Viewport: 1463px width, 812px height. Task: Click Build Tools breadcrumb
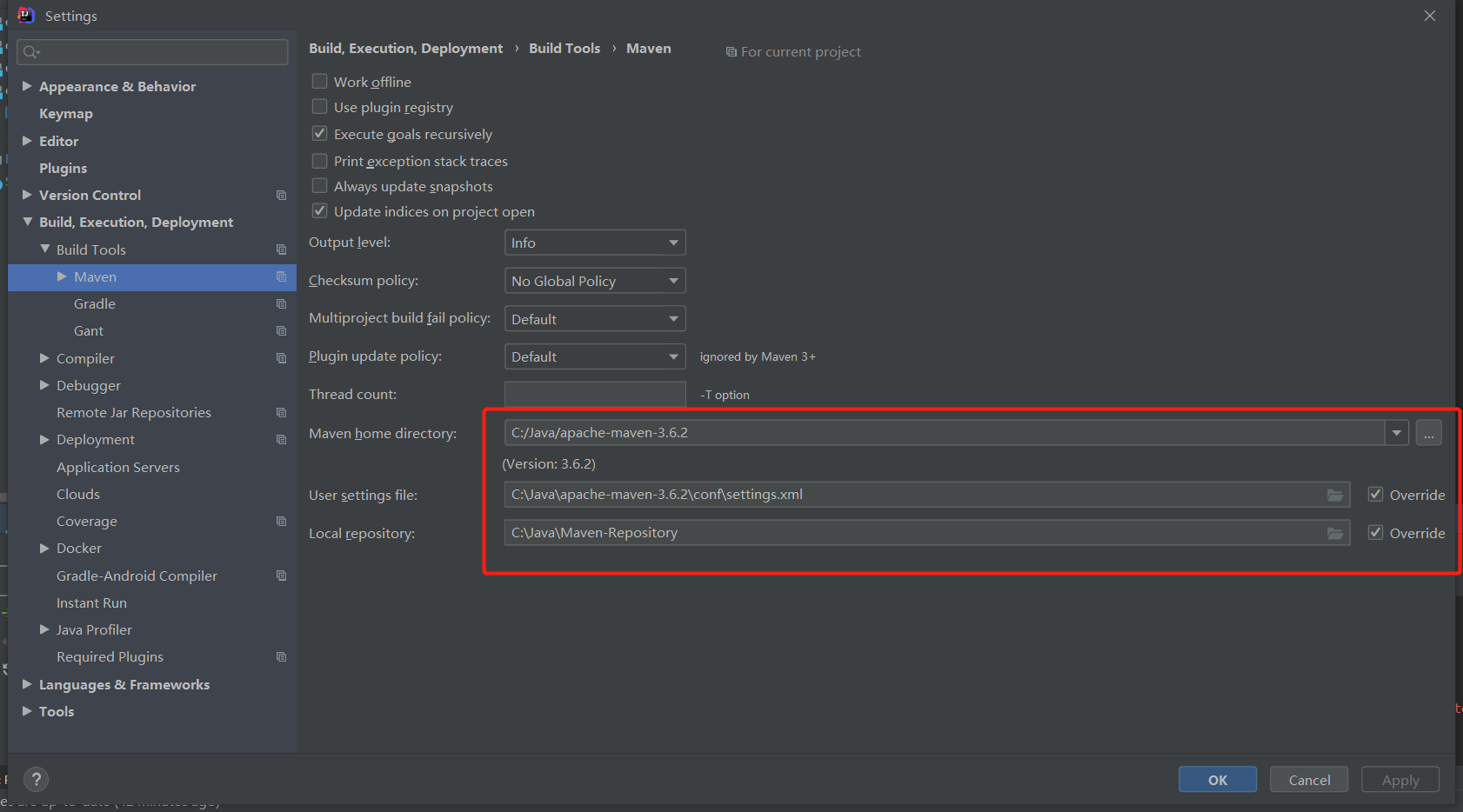pyautogui.click(x=564, y=49)
